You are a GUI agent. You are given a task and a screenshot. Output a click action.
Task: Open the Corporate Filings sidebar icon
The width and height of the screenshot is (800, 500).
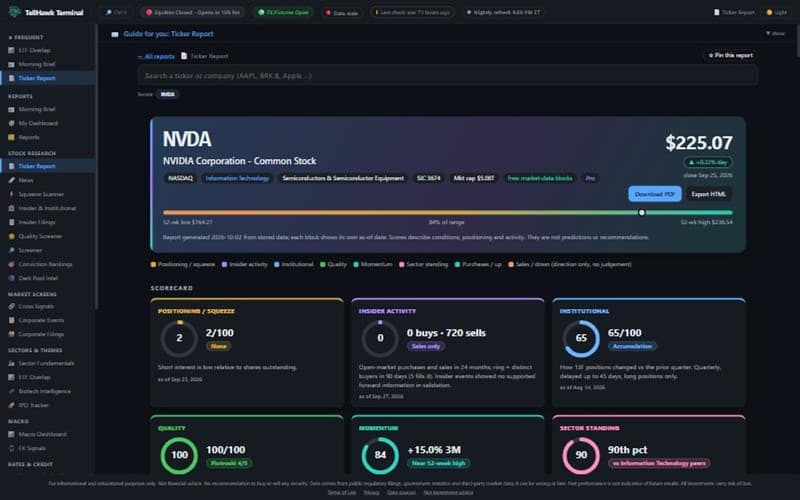tap(11, 335)
